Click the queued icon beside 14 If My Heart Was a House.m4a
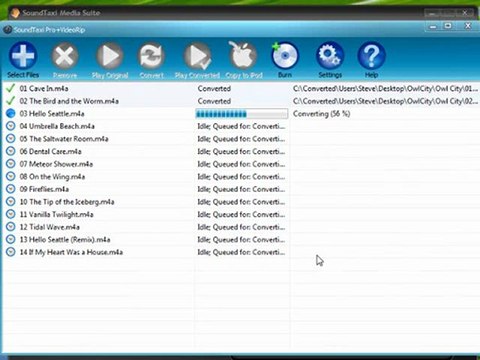The height and width of the screenshot is (360, 480). coord(11,252)
